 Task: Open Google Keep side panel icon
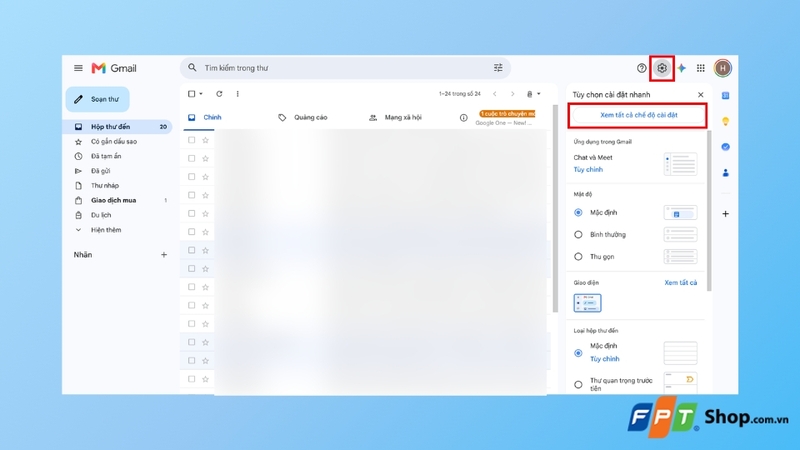coord(726,121)
